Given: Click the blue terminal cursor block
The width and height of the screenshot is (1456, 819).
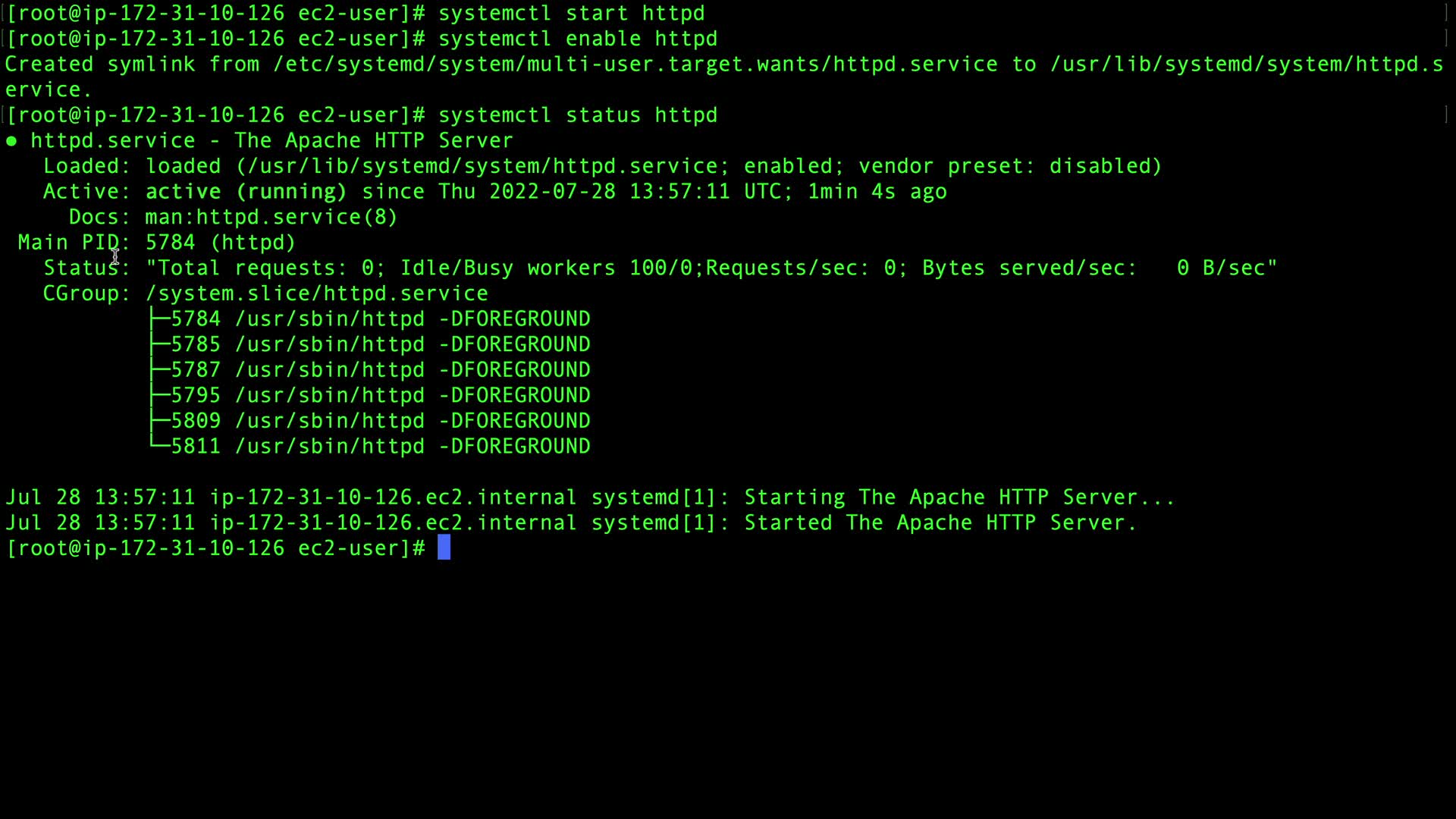Looking at the screenshot, I should [444, 548].
